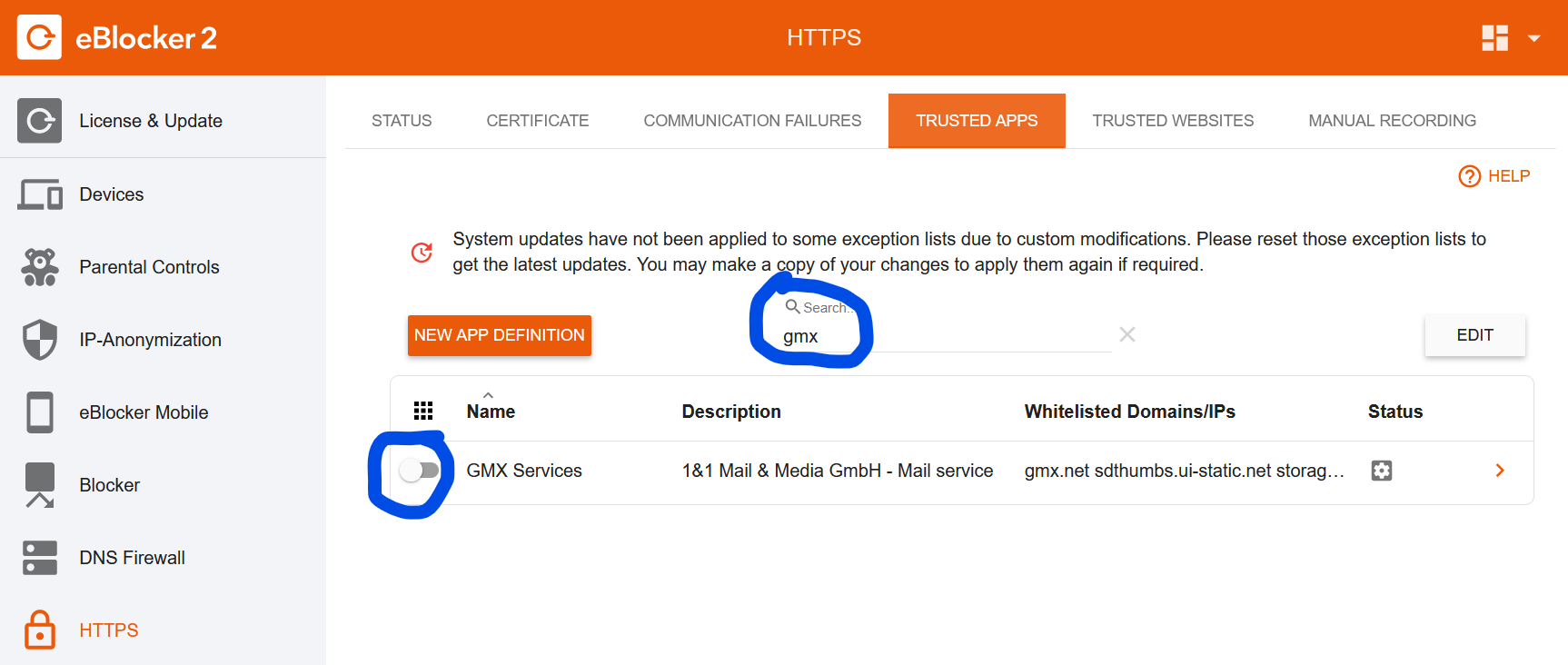The width and height of the screenshot is (1568, 665).
Task: Click the Name sort arrow
Action: click(x=488, y=395)
